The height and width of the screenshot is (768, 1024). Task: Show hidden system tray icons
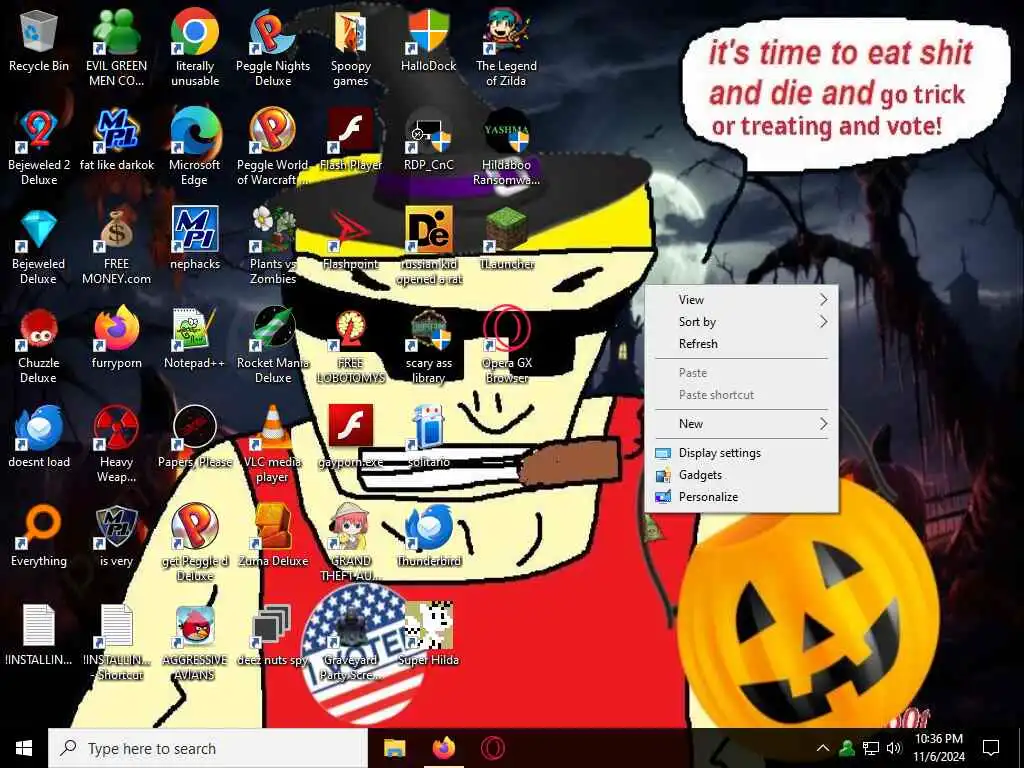pos(823,748)
